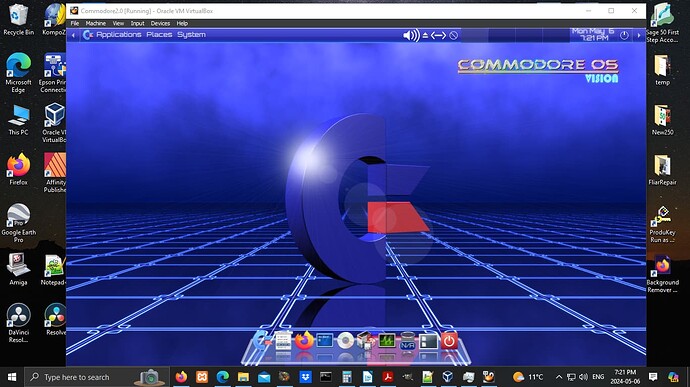Launch Firefox from the Commodore dock

click(x=304, y=341)
